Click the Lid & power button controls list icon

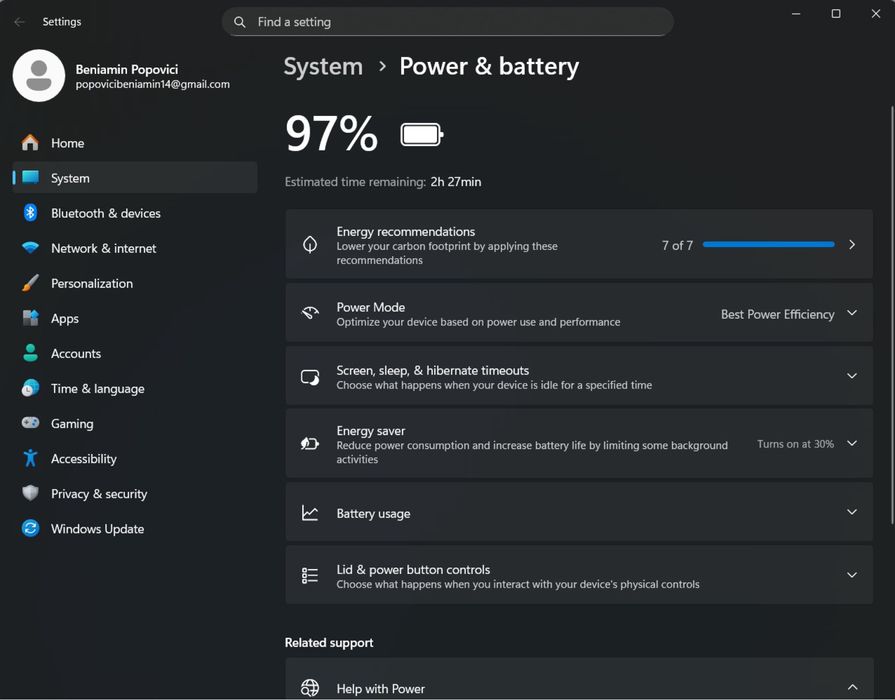(310, 576)
